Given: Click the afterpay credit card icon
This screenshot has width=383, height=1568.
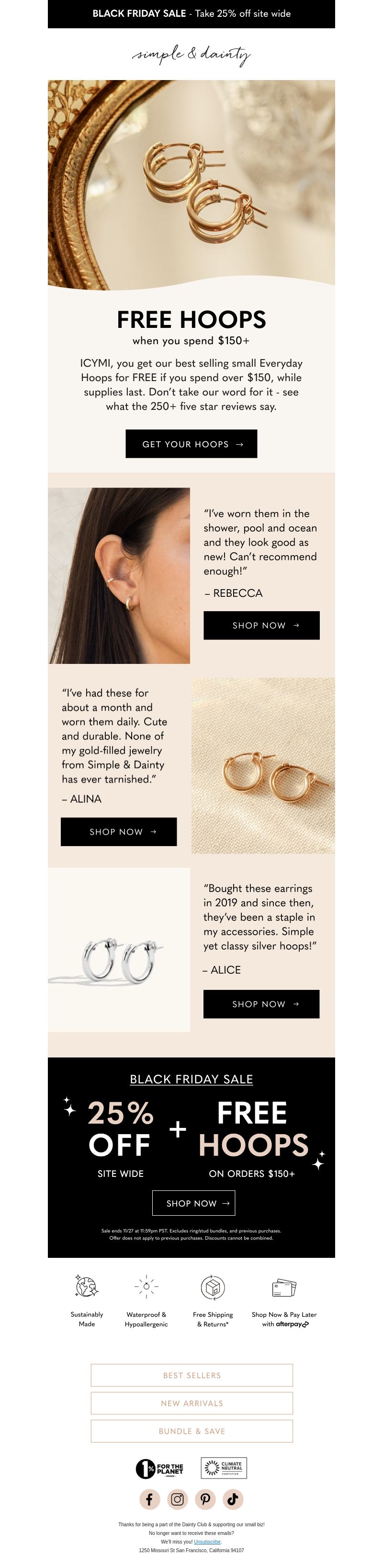Looking at the screenshot, I should point(284,1287).
